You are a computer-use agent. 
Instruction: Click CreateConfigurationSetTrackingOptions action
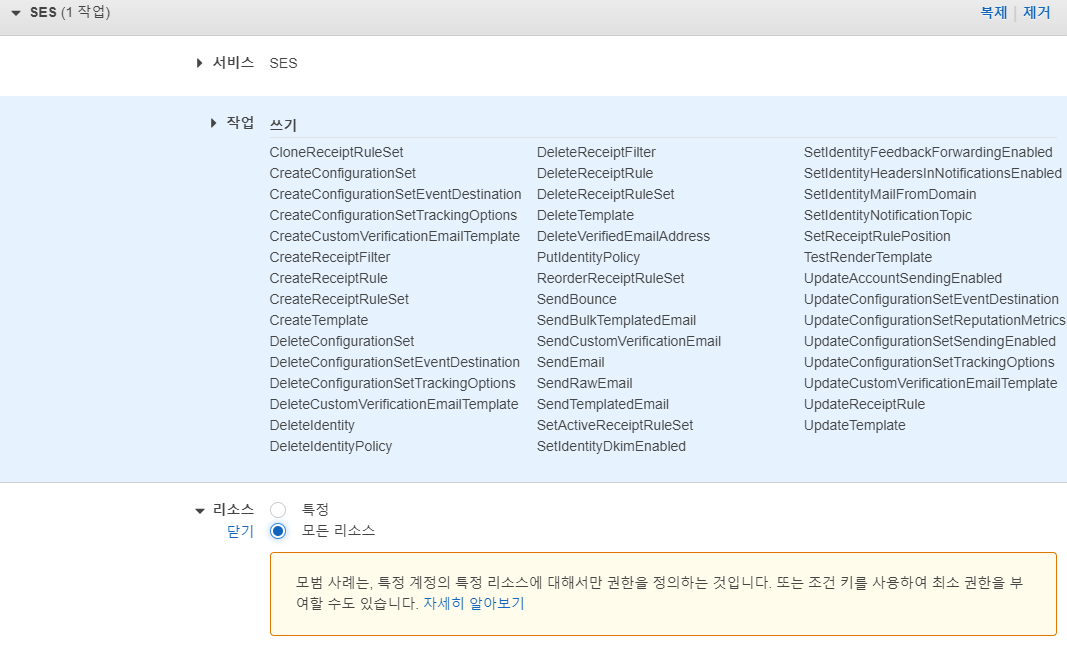tap(393, 216)
